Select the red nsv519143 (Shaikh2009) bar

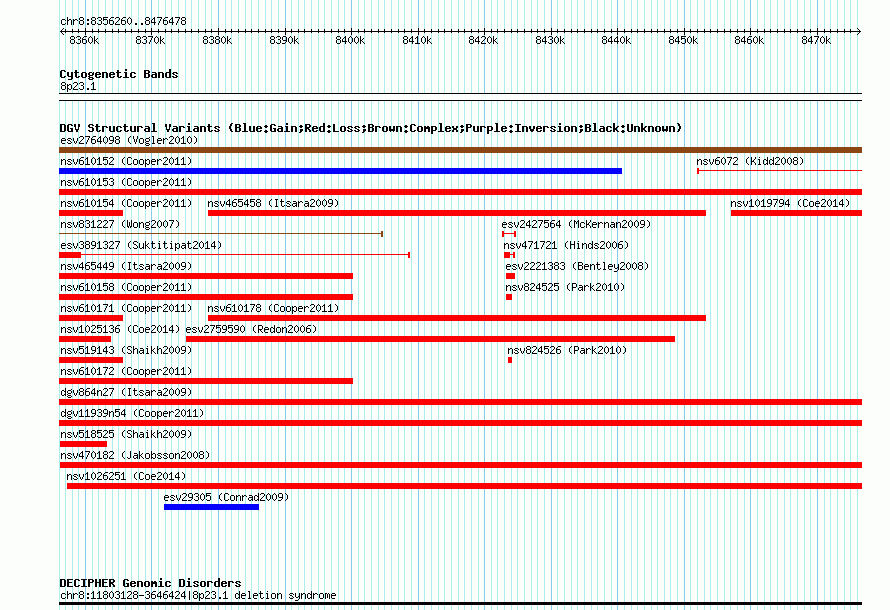[x=91, y=360]
